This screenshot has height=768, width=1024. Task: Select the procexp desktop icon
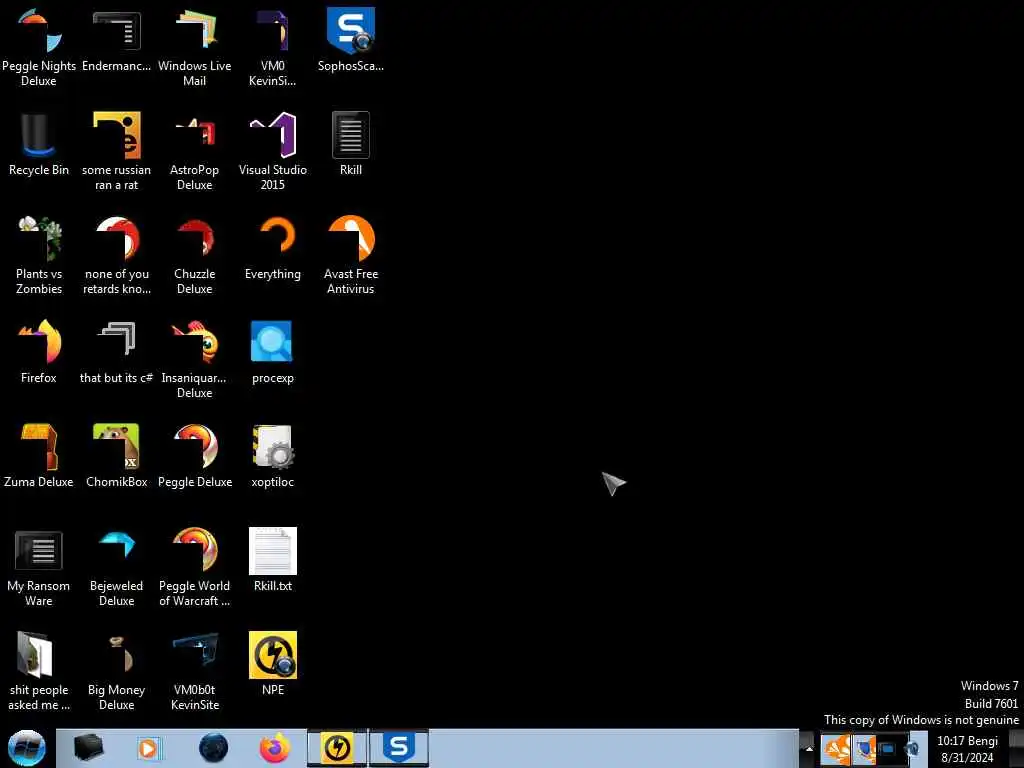(x=272, y=353)
